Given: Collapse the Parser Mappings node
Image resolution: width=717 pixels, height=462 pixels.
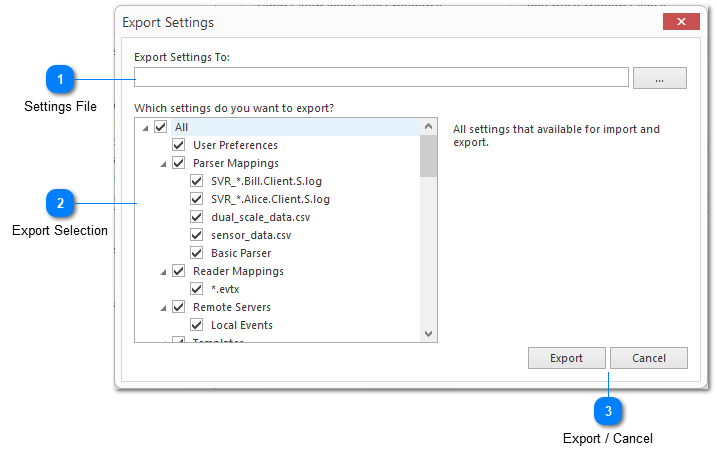Looking at the screenshot, I should click(x=163, y=164).
